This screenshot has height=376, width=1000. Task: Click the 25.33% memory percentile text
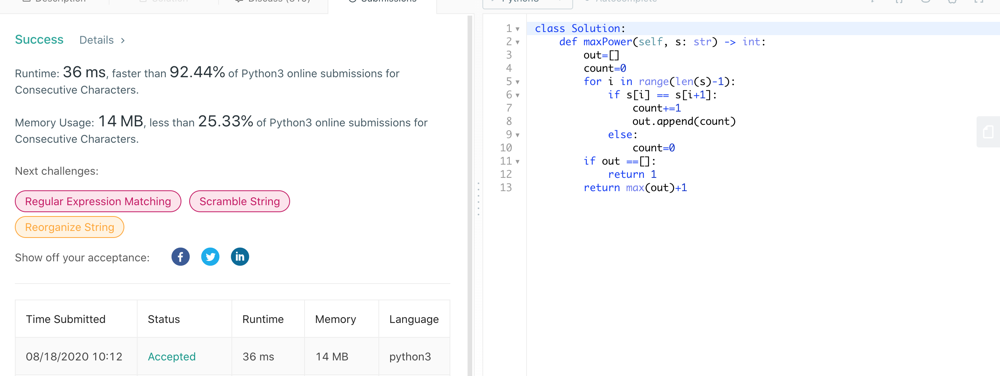click(226, 121)
